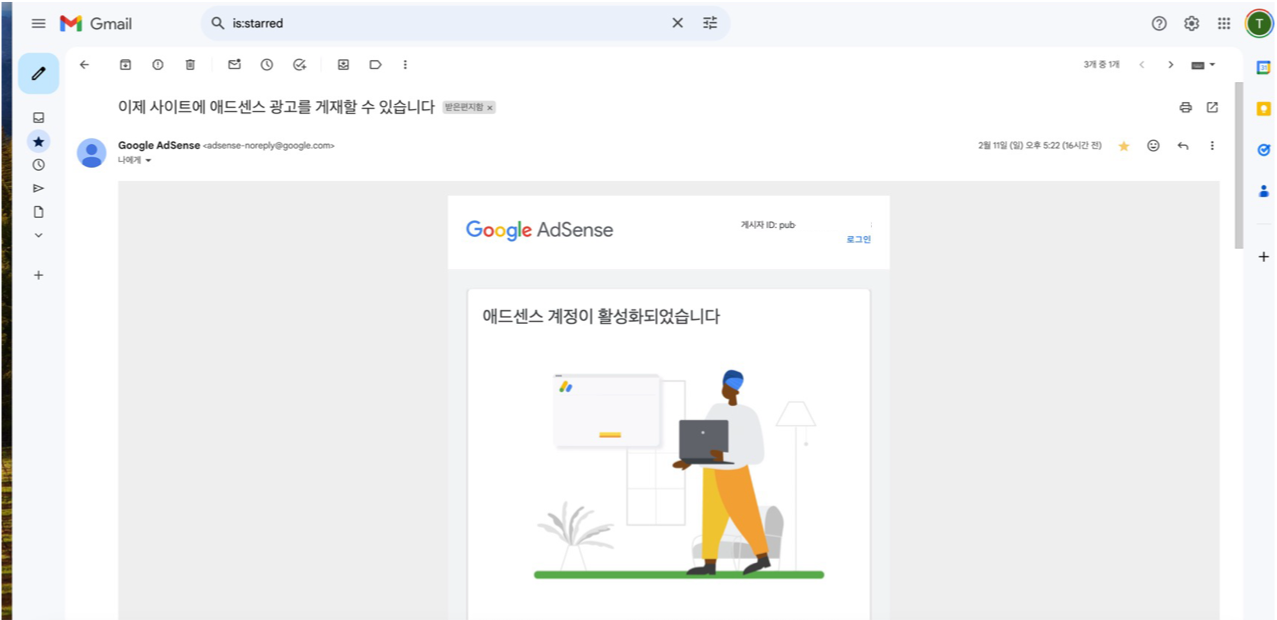
Task: Expand More labels chevron in sidebar
Action: point(38,235)
